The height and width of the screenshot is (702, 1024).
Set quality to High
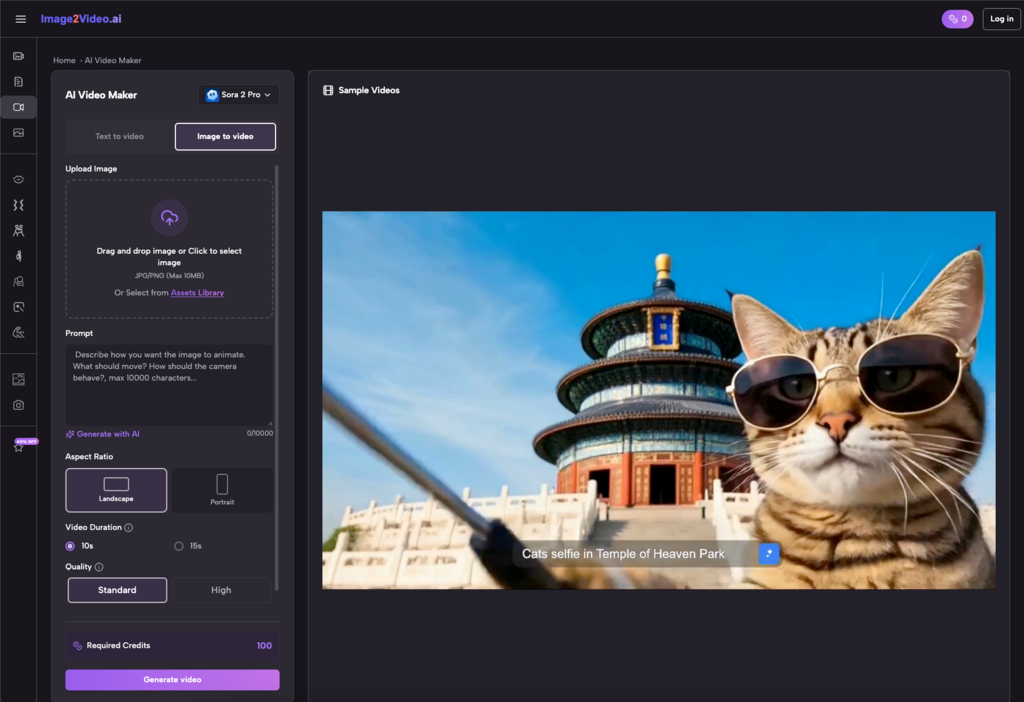click(x=221, y=590)
